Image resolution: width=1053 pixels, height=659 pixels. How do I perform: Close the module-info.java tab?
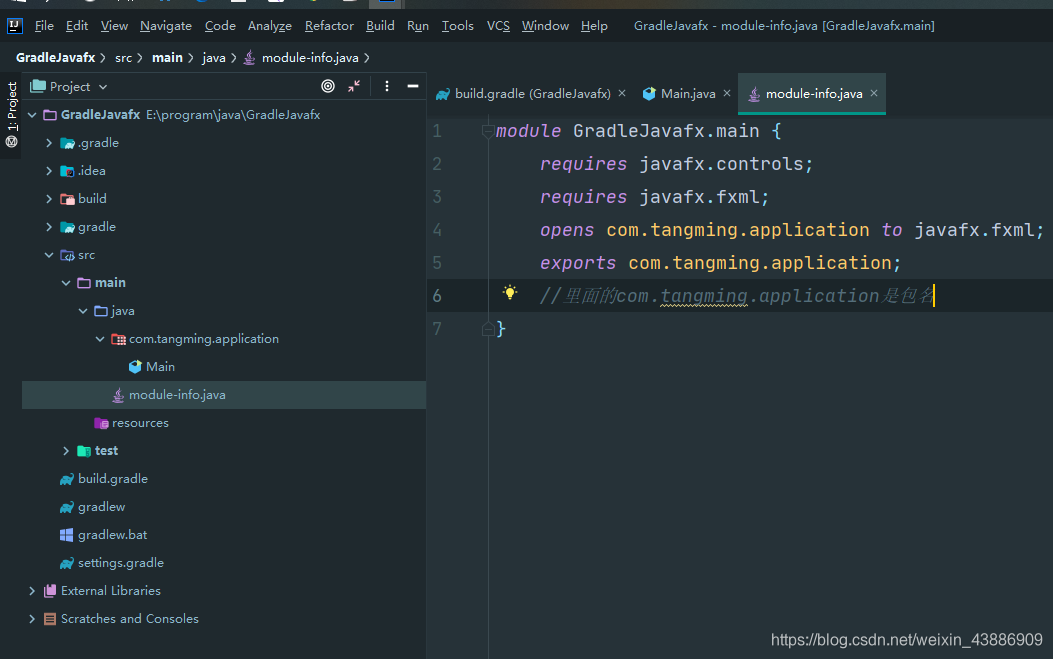[x=874, y=93]
